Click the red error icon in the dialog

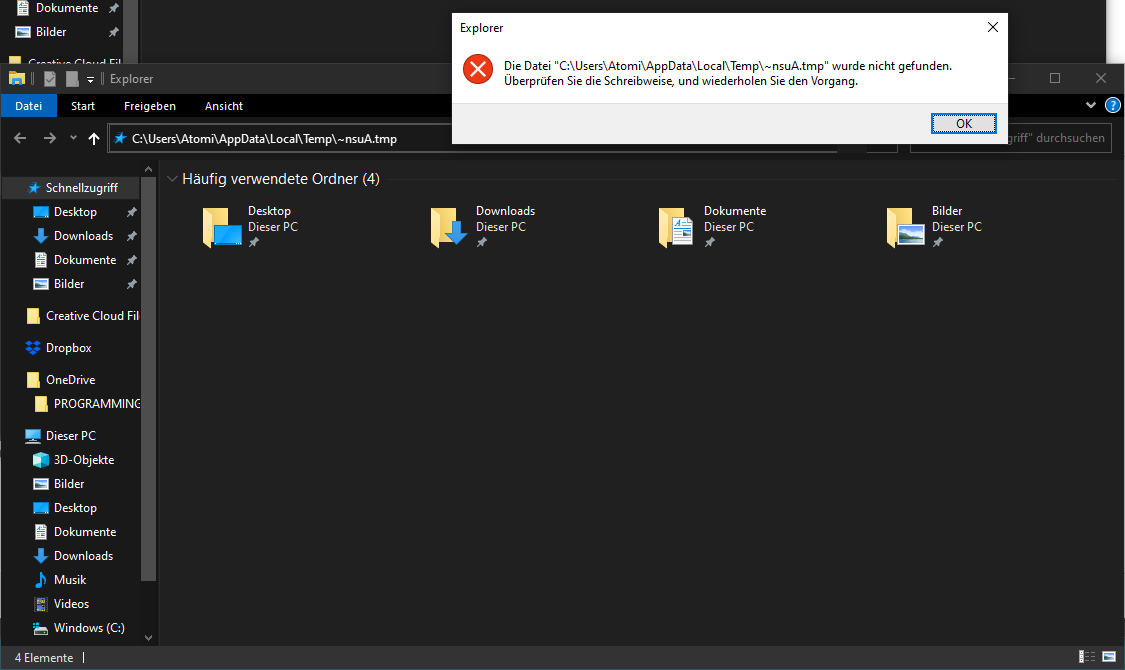pyautogui.click(x=478, y=70)
